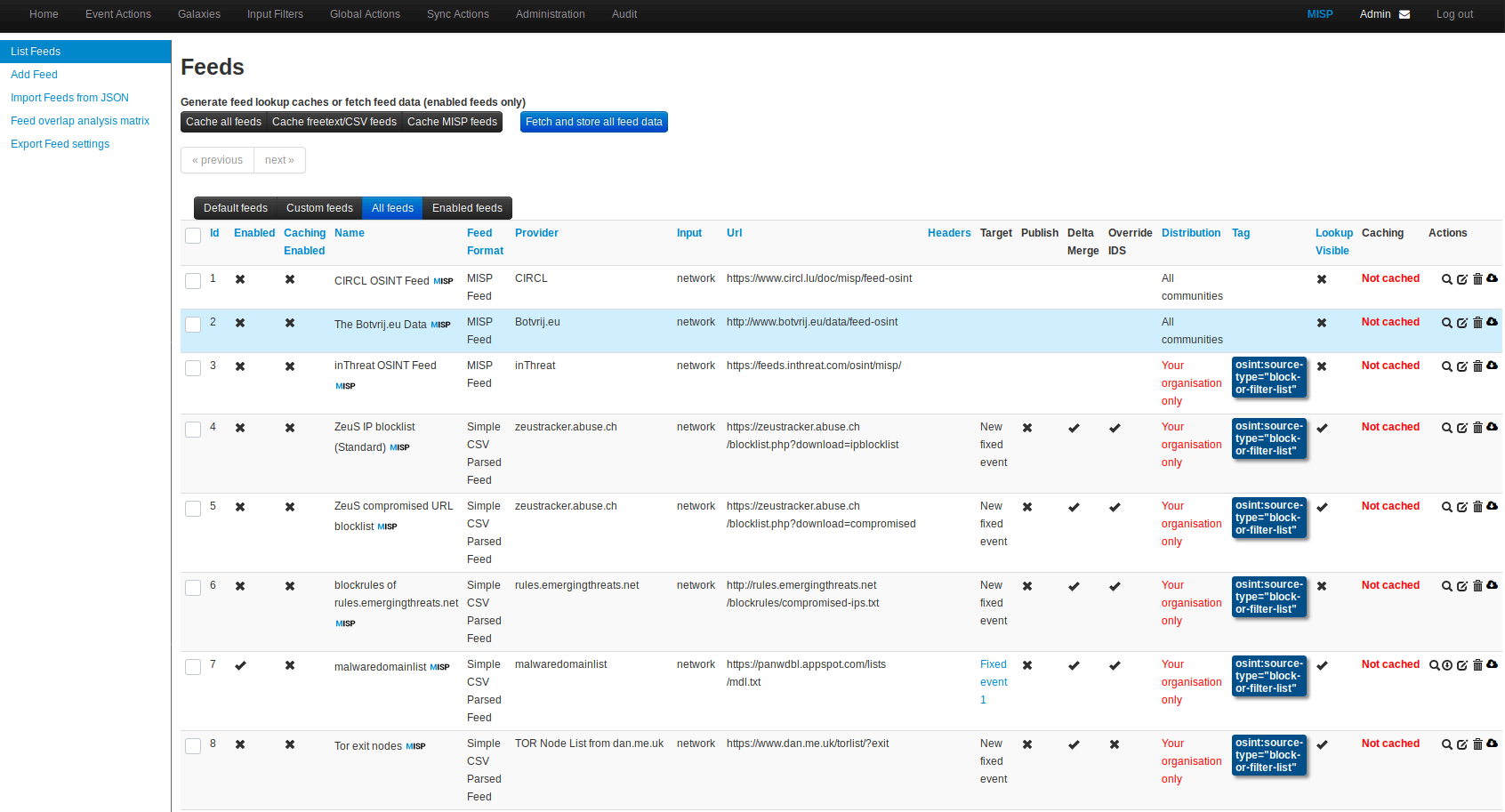Delete the rules.emergingthreats.net blockrules feed

point(1477,586)
